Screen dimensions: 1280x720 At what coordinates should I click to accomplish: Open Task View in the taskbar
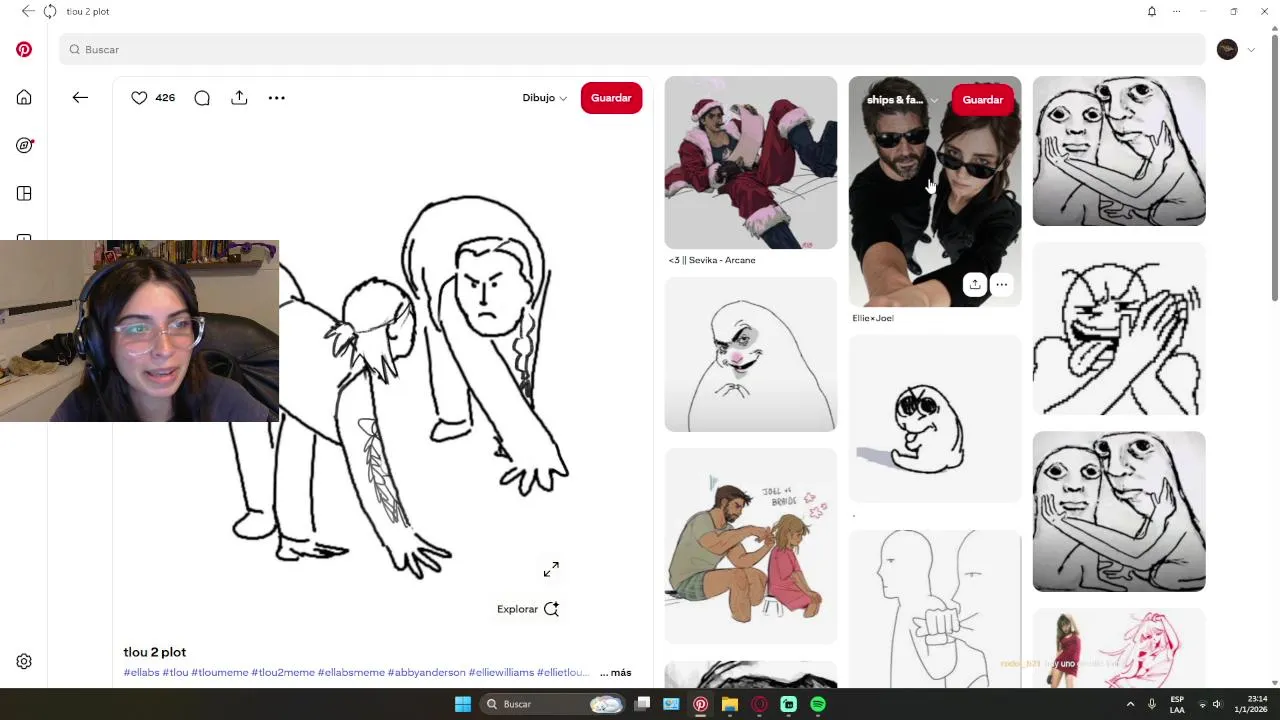click(x=642, y=704)
